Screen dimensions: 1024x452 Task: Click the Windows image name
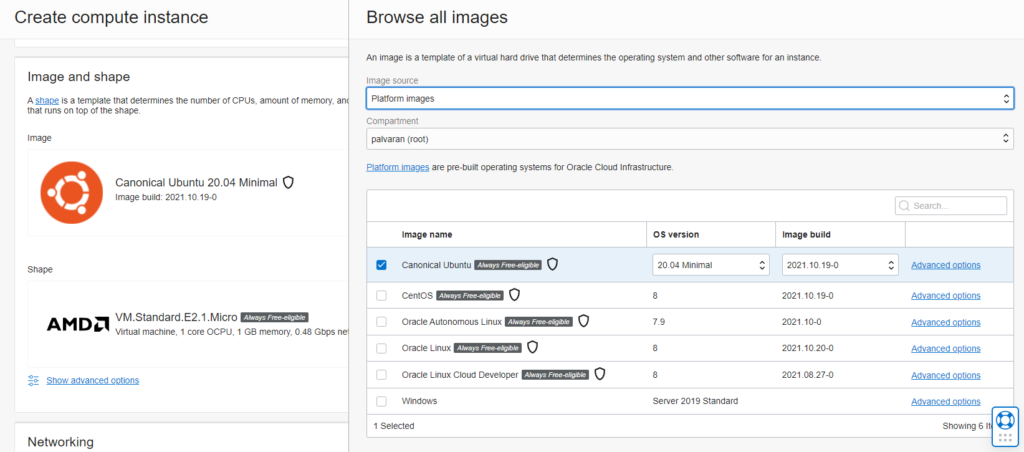tap(419, 401)
